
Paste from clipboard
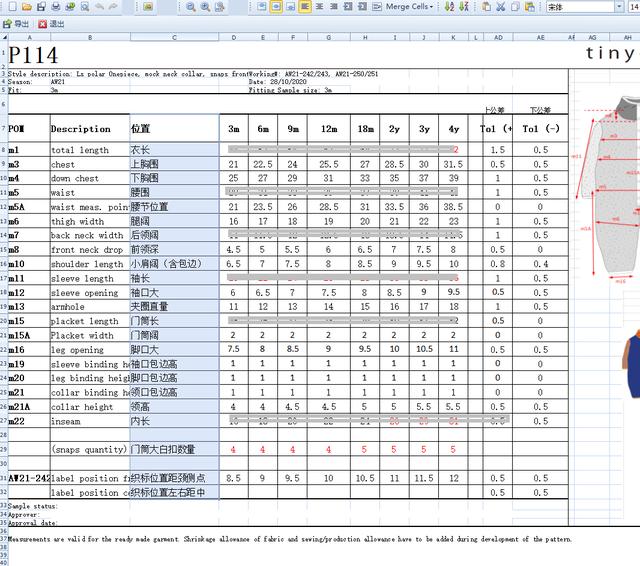(x=486, y=7)
